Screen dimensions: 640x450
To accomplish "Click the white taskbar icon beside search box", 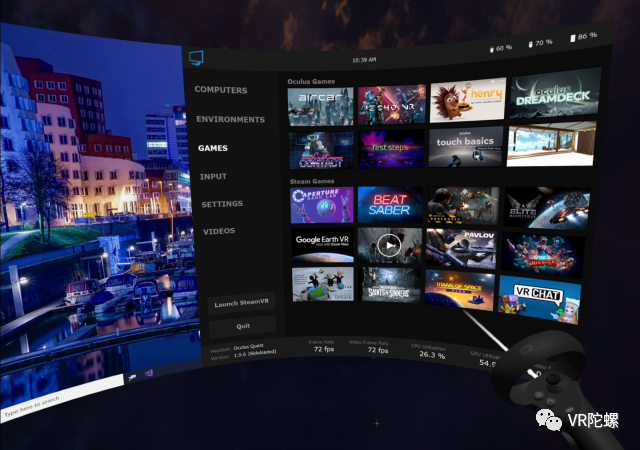I will (x=132, y=378).
